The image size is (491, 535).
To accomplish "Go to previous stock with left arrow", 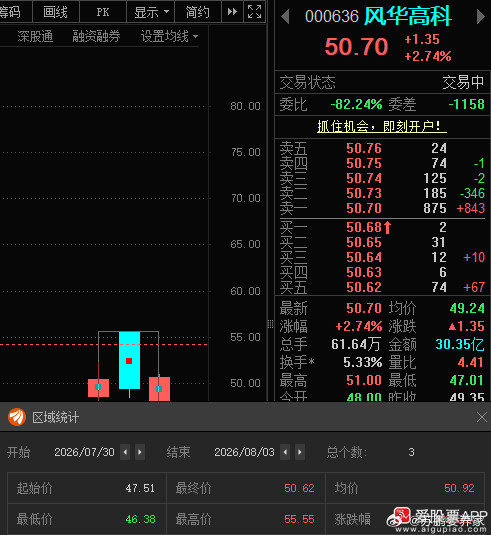I will (286, 17).
